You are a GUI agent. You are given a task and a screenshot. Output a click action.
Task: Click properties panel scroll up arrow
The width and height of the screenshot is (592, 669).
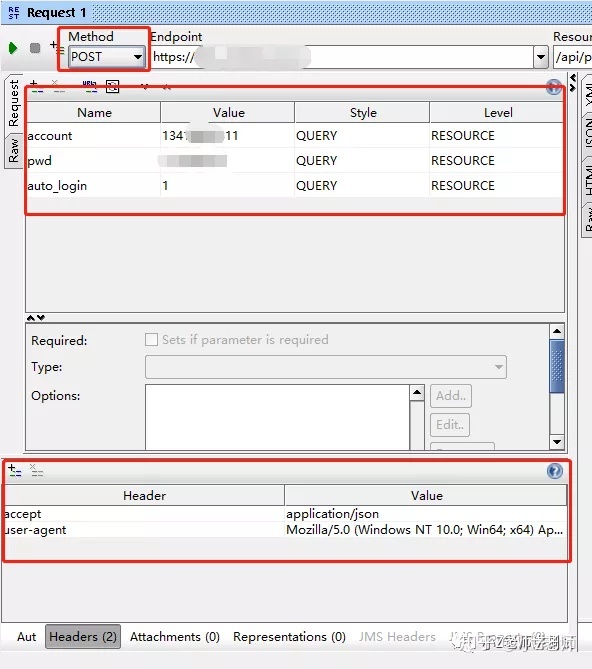557,332
